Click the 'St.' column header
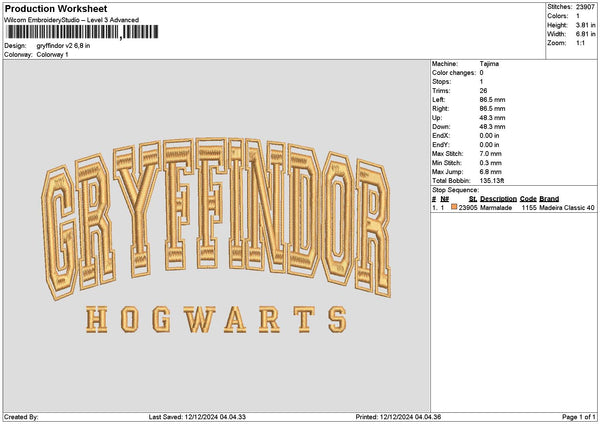Screen dimensions: 600x424 point(473,199)
